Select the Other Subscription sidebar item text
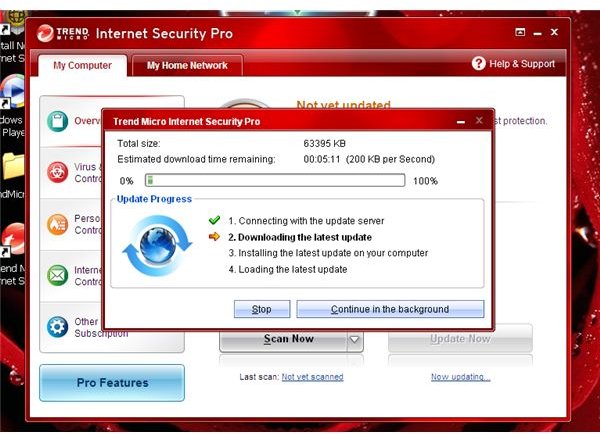The width and height of the screenshot is (600, 434). click(x=101, y=328)
